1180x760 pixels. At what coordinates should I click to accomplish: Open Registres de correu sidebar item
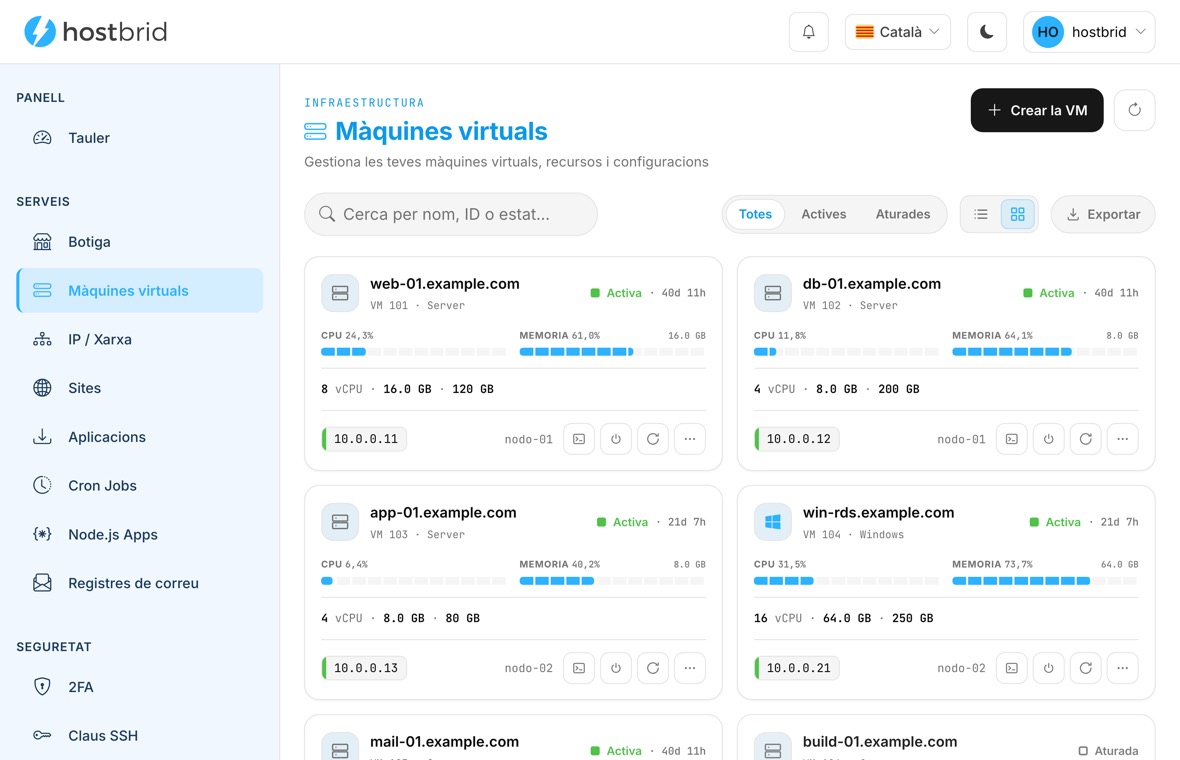point(140,583)
